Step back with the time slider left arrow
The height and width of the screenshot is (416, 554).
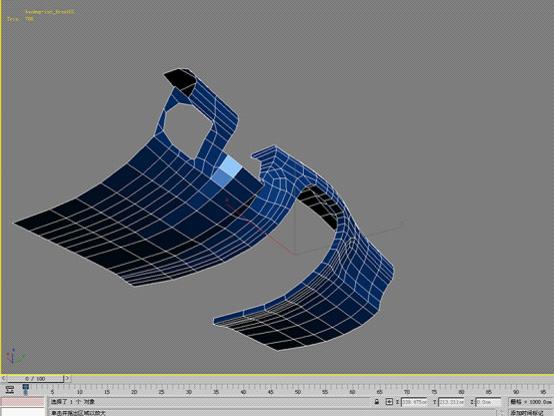(4, 379)
